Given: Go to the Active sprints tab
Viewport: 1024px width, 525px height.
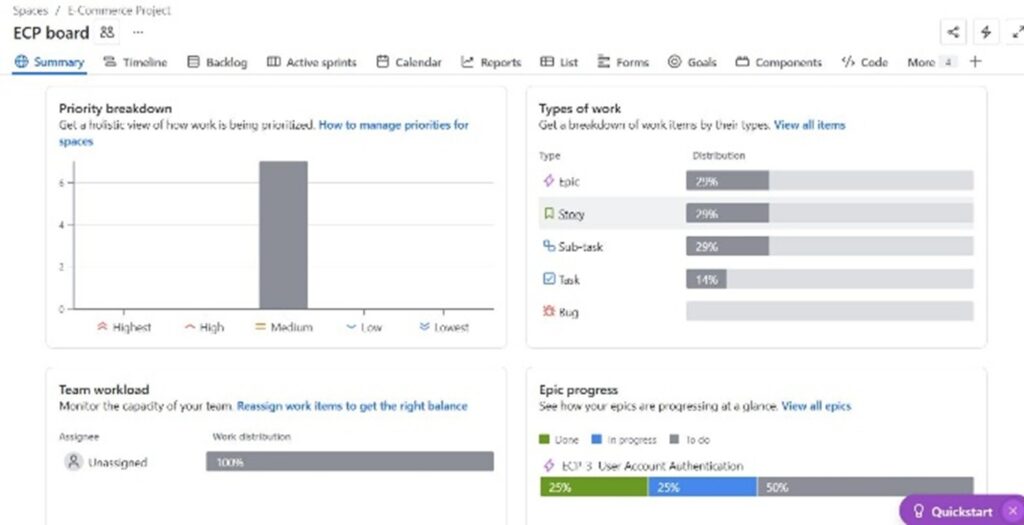Looking at the screenshot, I should click(311, 62).
